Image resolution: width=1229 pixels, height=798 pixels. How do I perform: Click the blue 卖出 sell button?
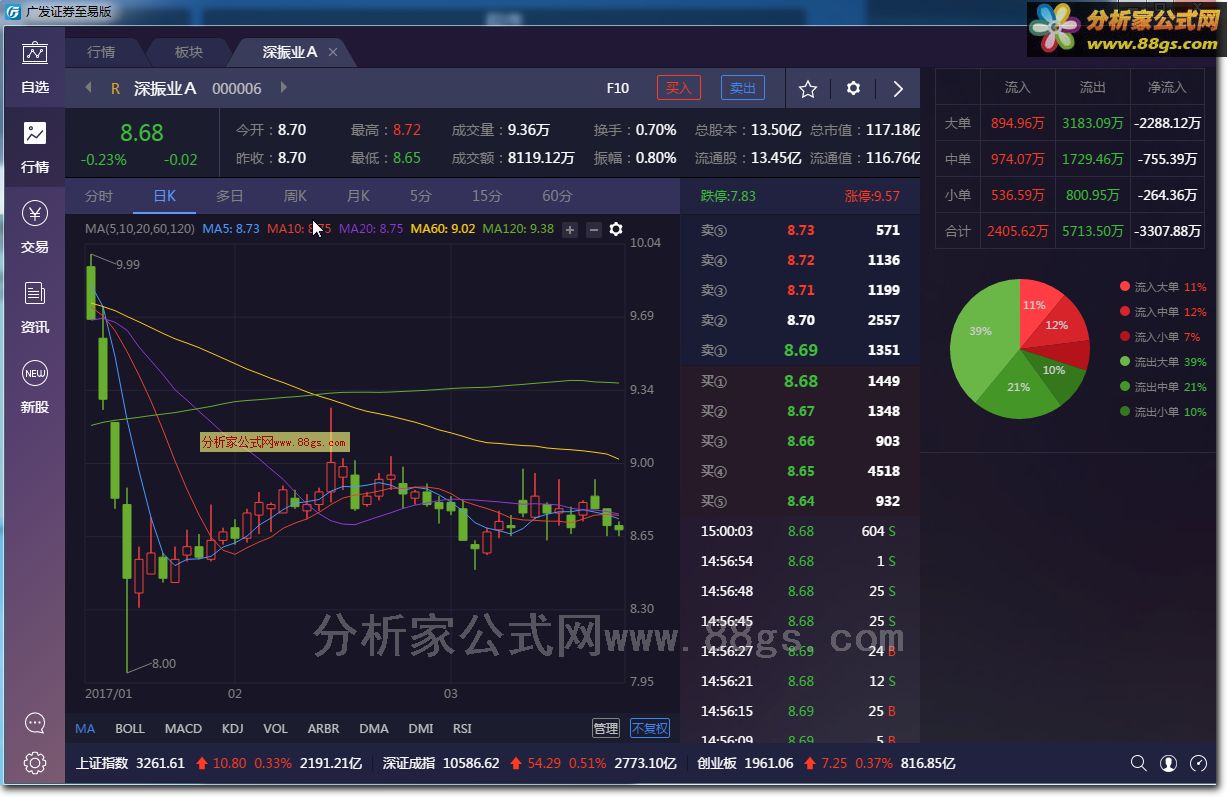click(743, 88)
